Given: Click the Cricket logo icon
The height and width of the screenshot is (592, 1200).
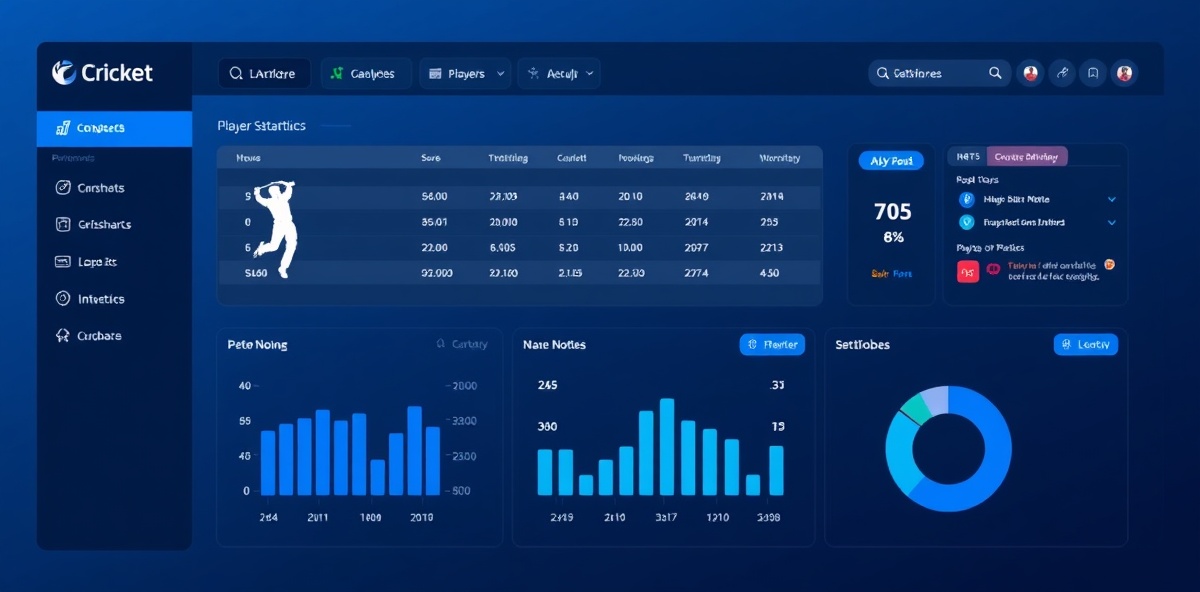Looking at the screenshot, I should tap(64, 72).
